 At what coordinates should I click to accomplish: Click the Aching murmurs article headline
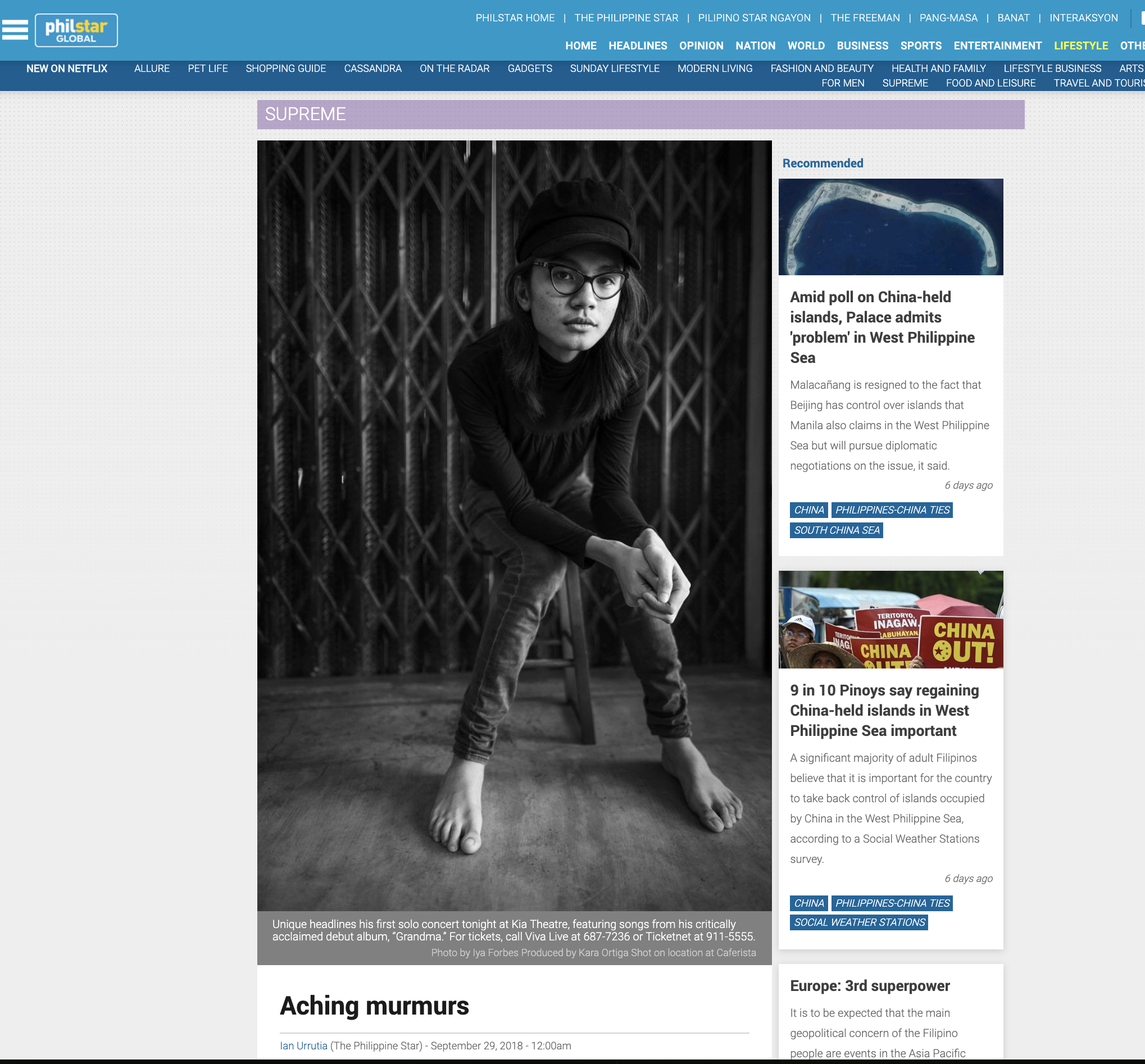(x=374, y=1006)
